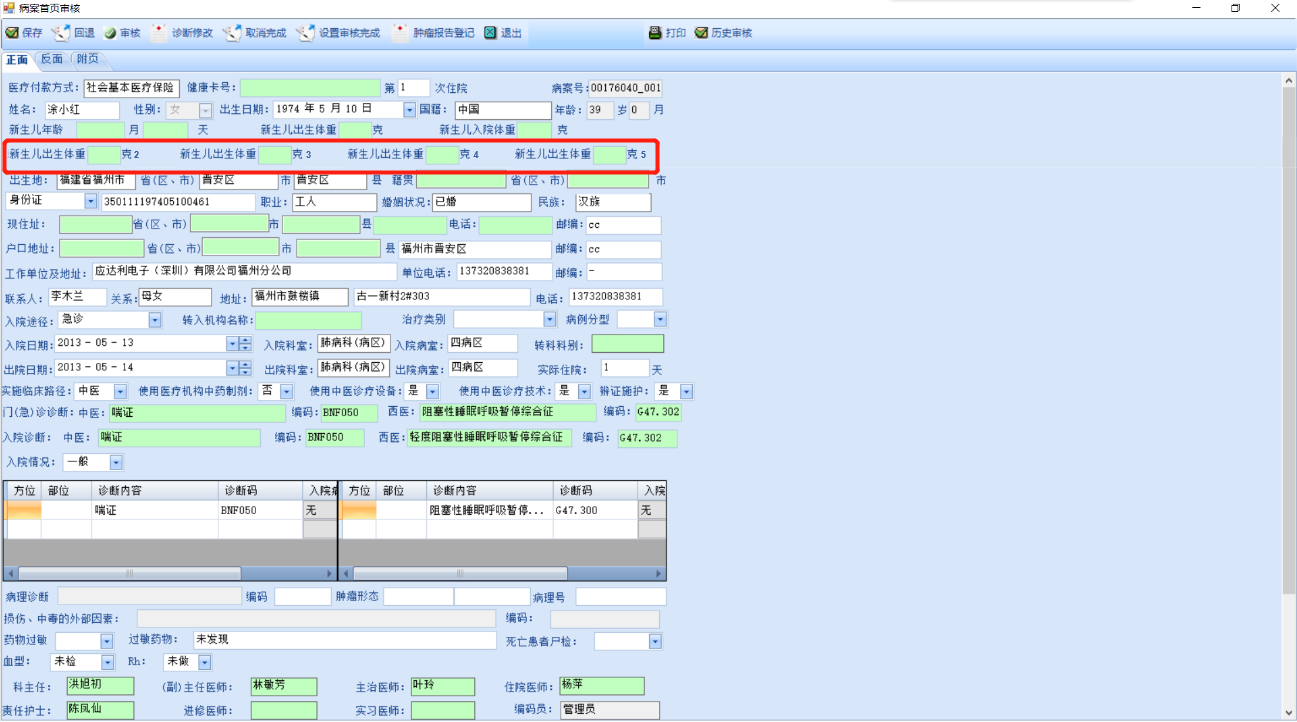
Task: Click the 入院病室 field showing 四病区
Action: pos(483,343)
